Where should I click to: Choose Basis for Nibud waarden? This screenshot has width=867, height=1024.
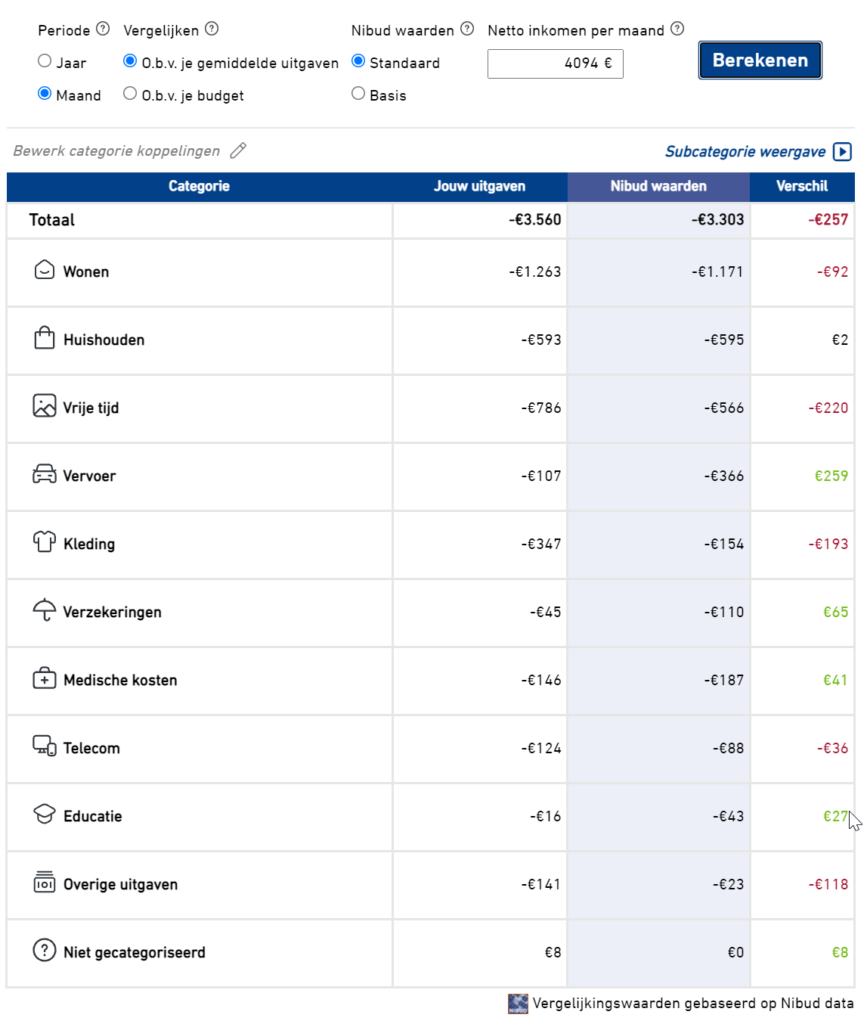coord(358,95)
